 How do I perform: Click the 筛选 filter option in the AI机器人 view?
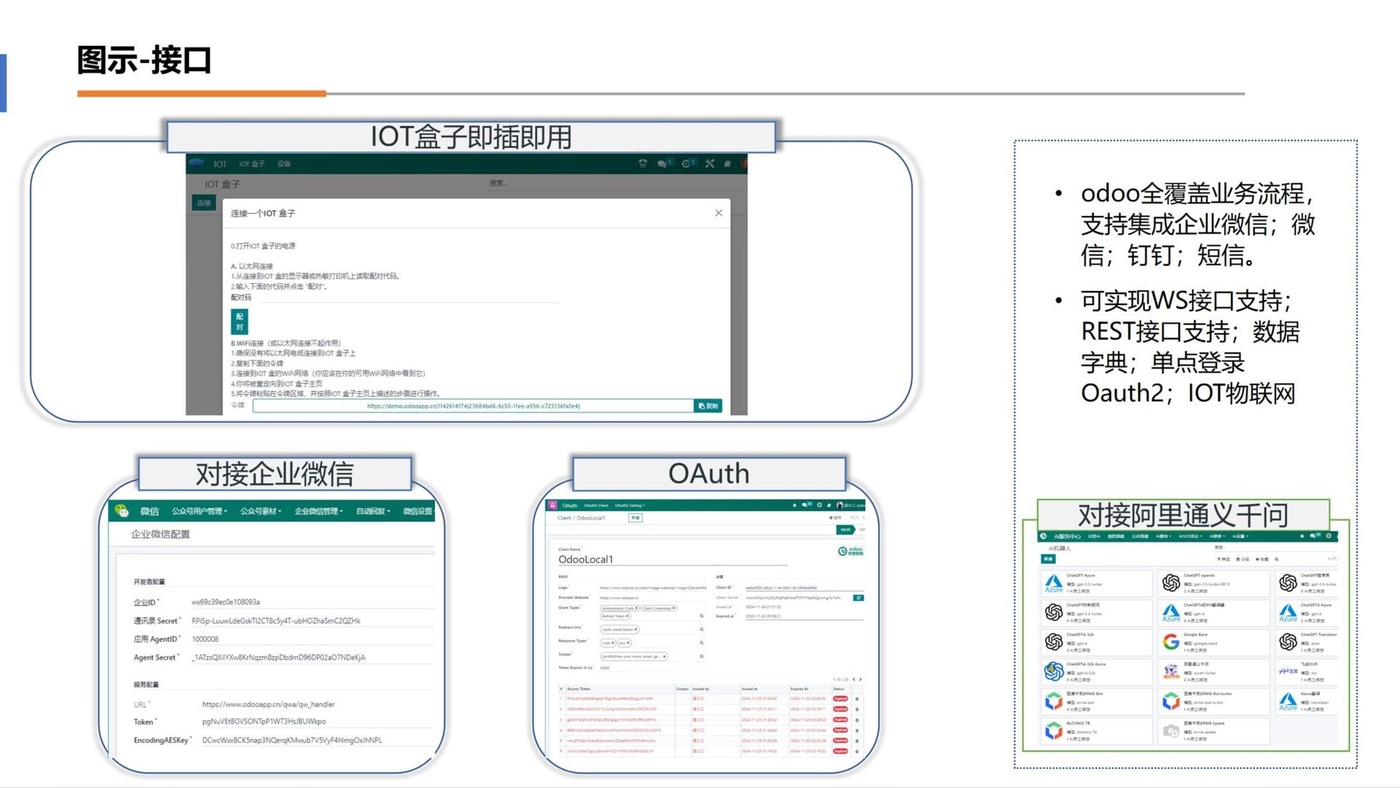coord(1224,559)
